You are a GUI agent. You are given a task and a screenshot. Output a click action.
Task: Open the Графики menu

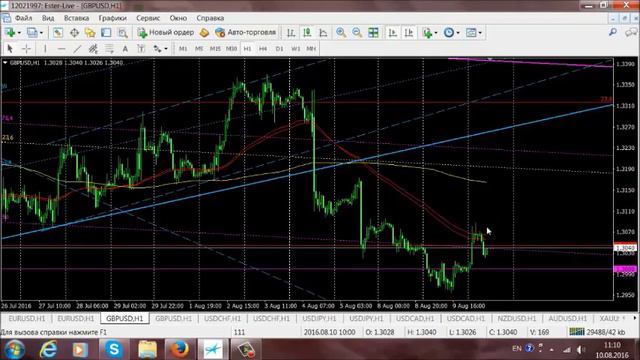[113, 18]
